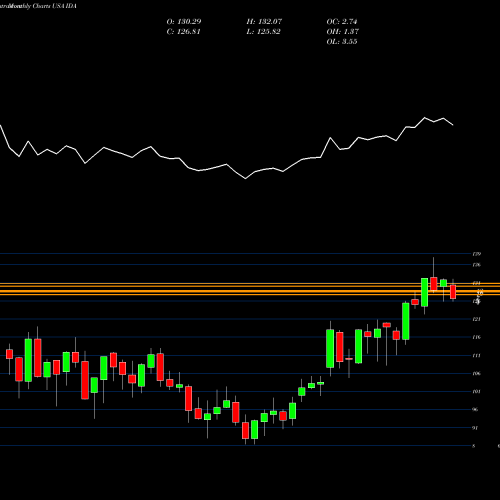Select the low price label L: 125.82
This screenshot has height=500, width=500.
point(263,32)
